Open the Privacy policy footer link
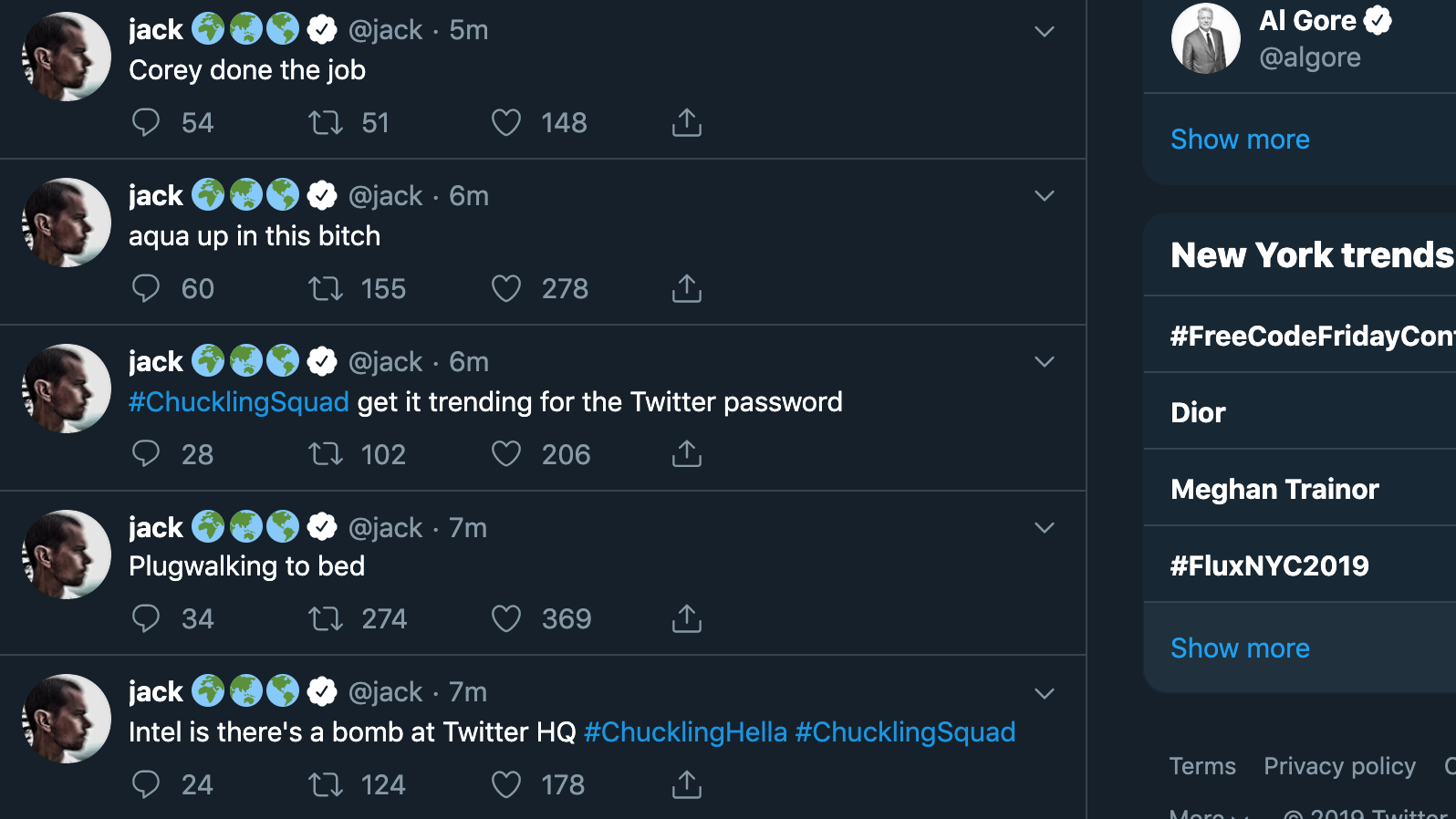This screenshot has height=819, width=1456. [x=1339, y=766]
